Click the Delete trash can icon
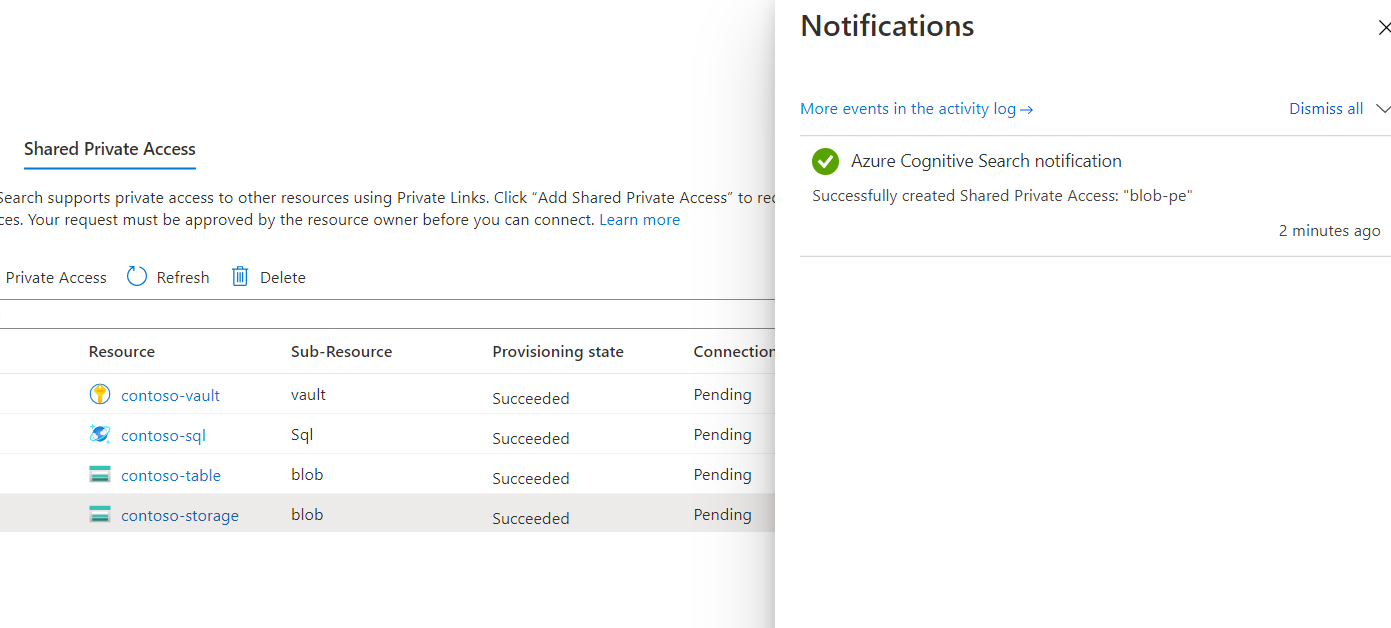This screenshot has height=628, width=1391. coord(240,277)
